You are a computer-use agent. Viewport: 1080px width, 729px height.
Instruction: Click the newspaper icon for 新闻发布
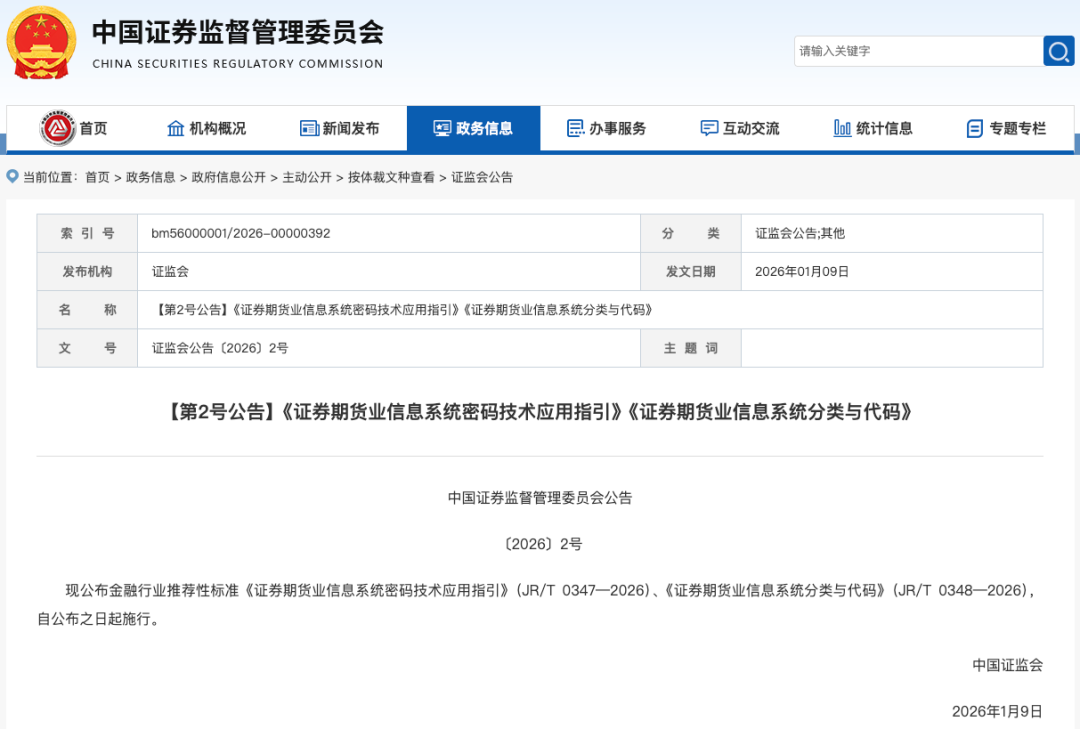tap(309, 128)
